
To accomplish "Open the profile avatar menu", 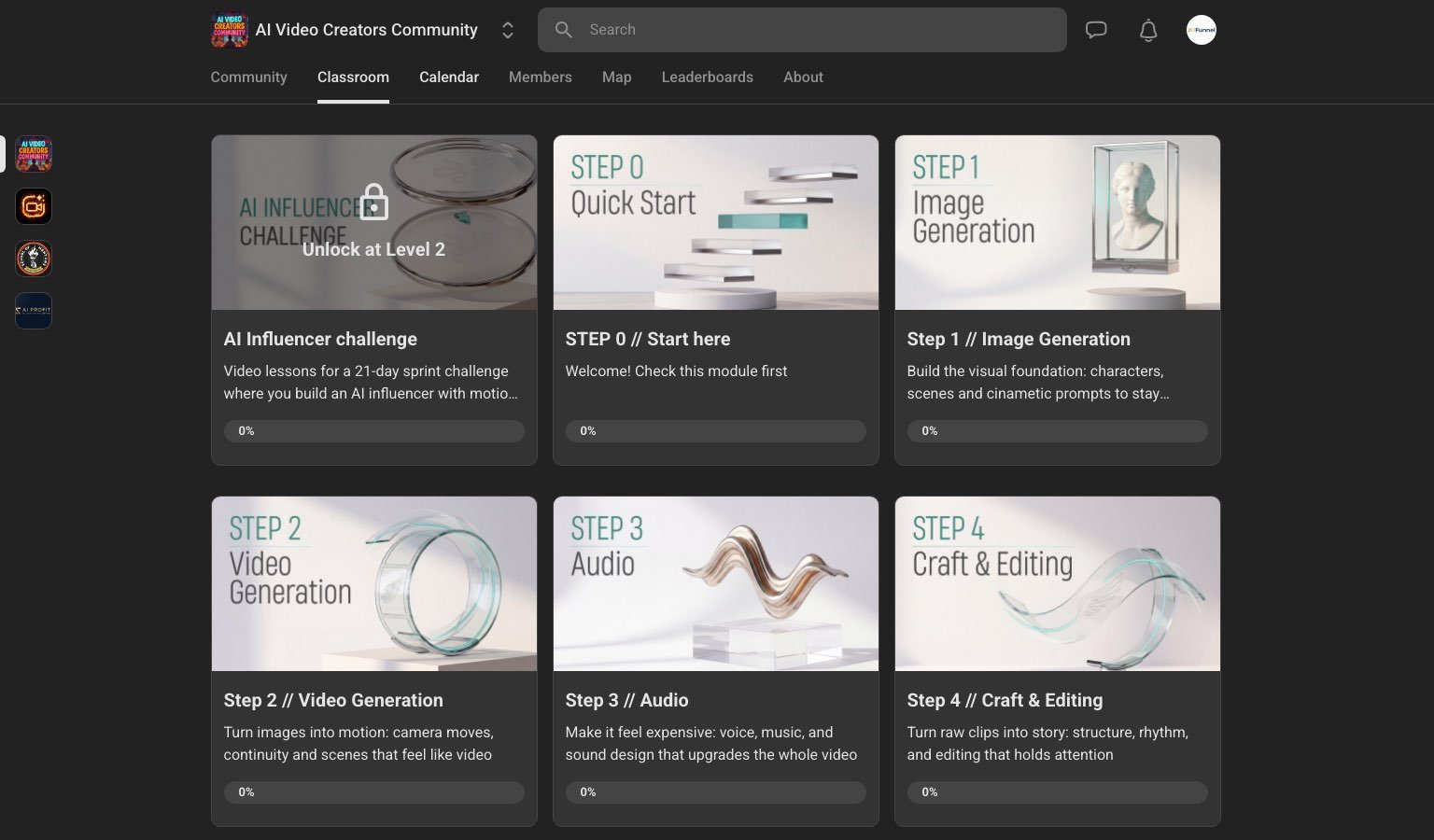I will 1202,30.
